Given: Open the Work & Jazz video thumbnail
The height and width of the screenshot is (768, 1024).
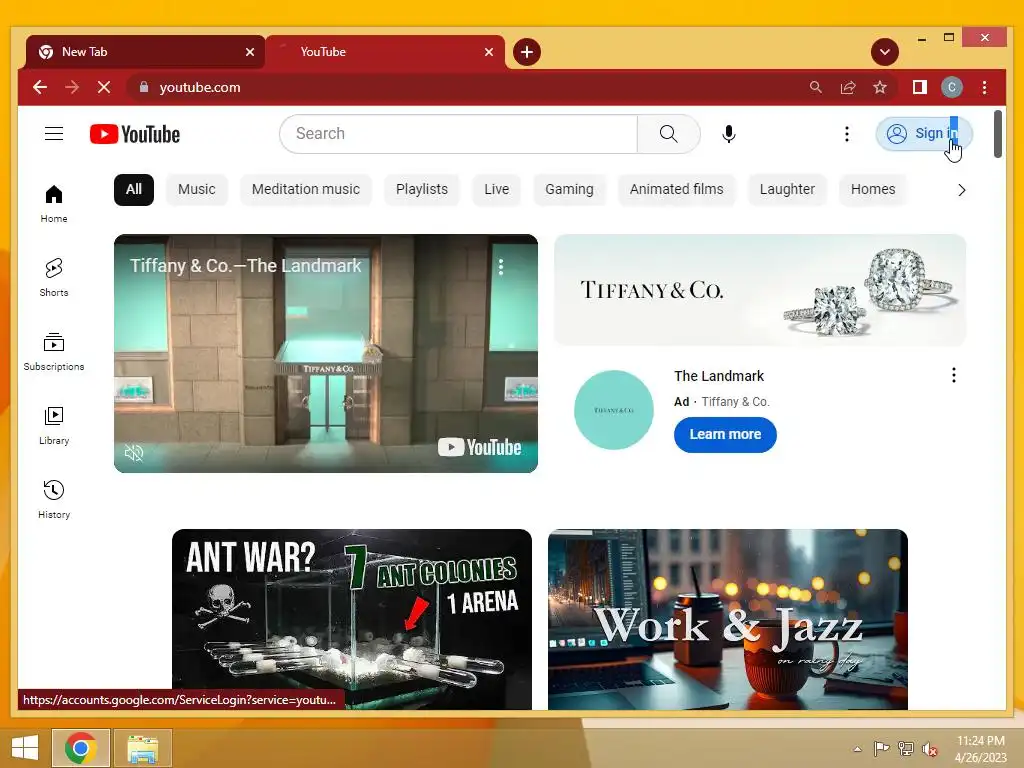Looking at the screenshot, I should 728,619.
